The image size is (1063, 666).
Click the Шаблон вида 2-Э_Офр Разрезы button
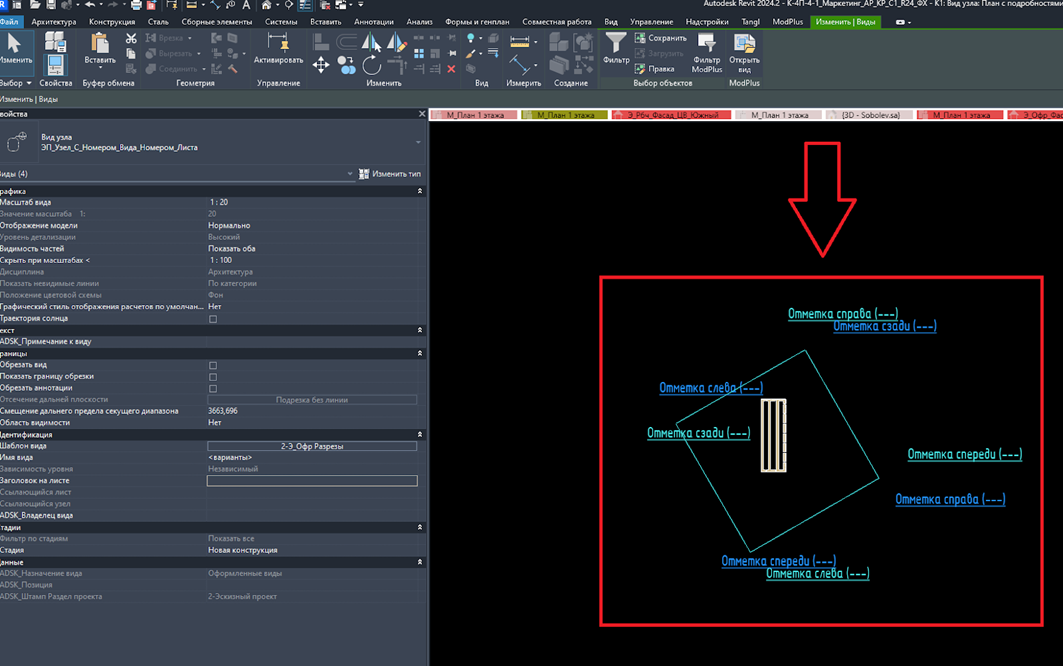click(x=312, y=446)
